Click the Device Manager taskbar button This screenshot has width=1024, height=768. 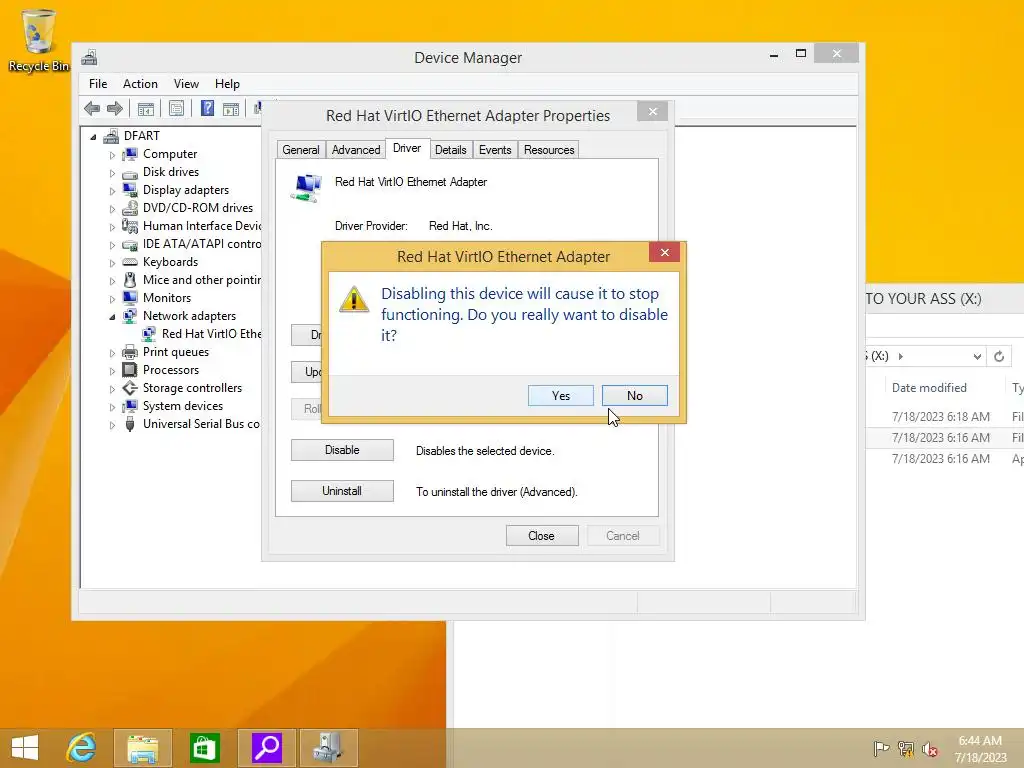coord(328,748)
